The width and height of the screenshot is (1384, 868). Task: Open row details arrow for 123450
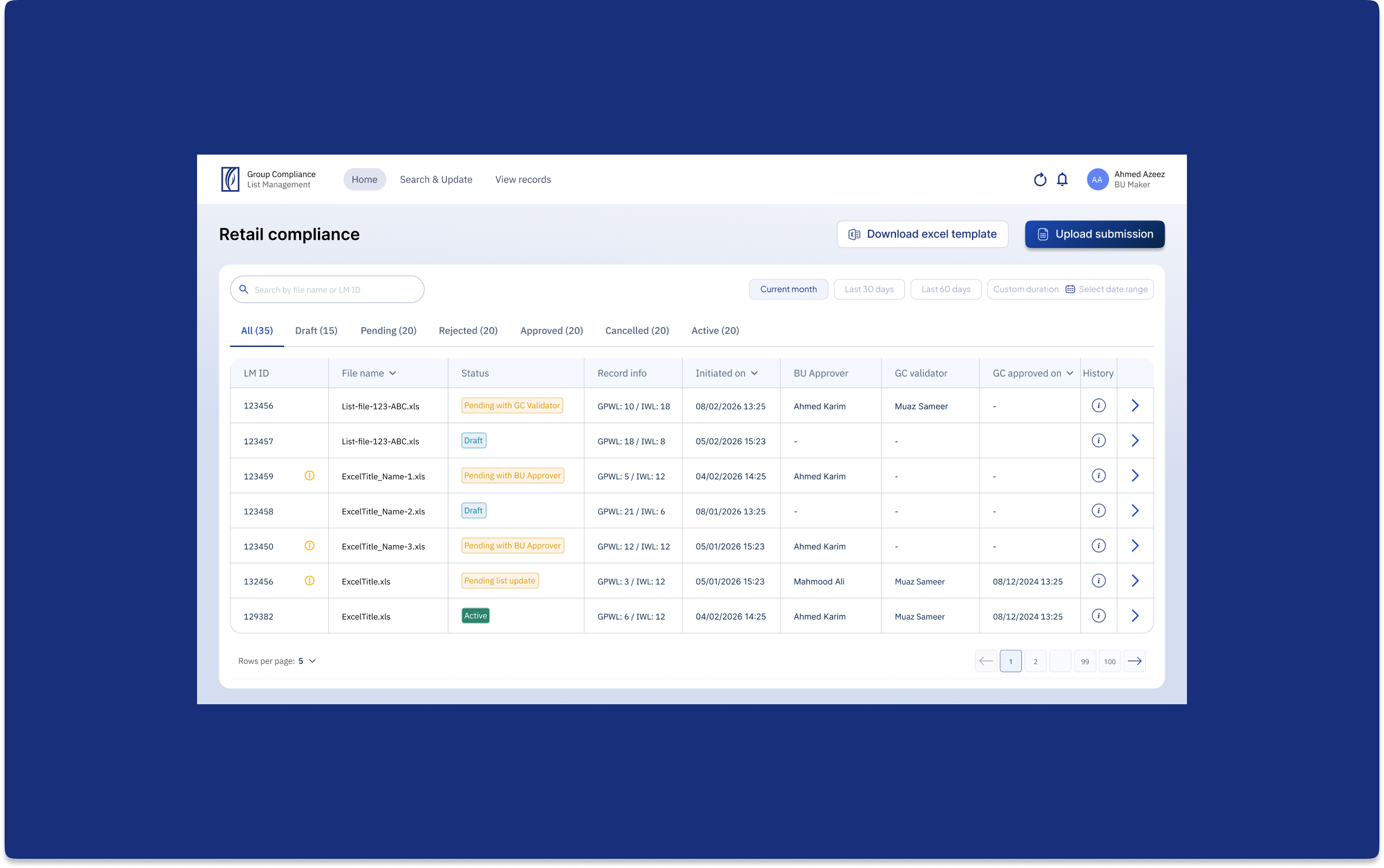[1135, 546]
